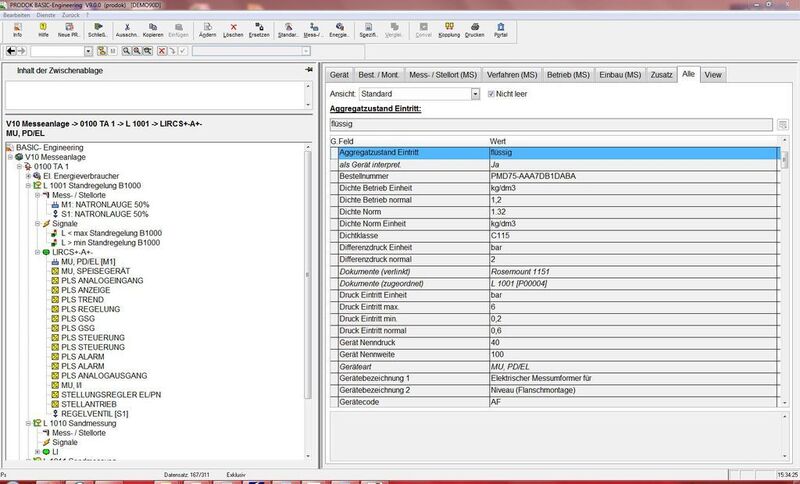Select PLS TREND in the tree

(x=82, y=299)
